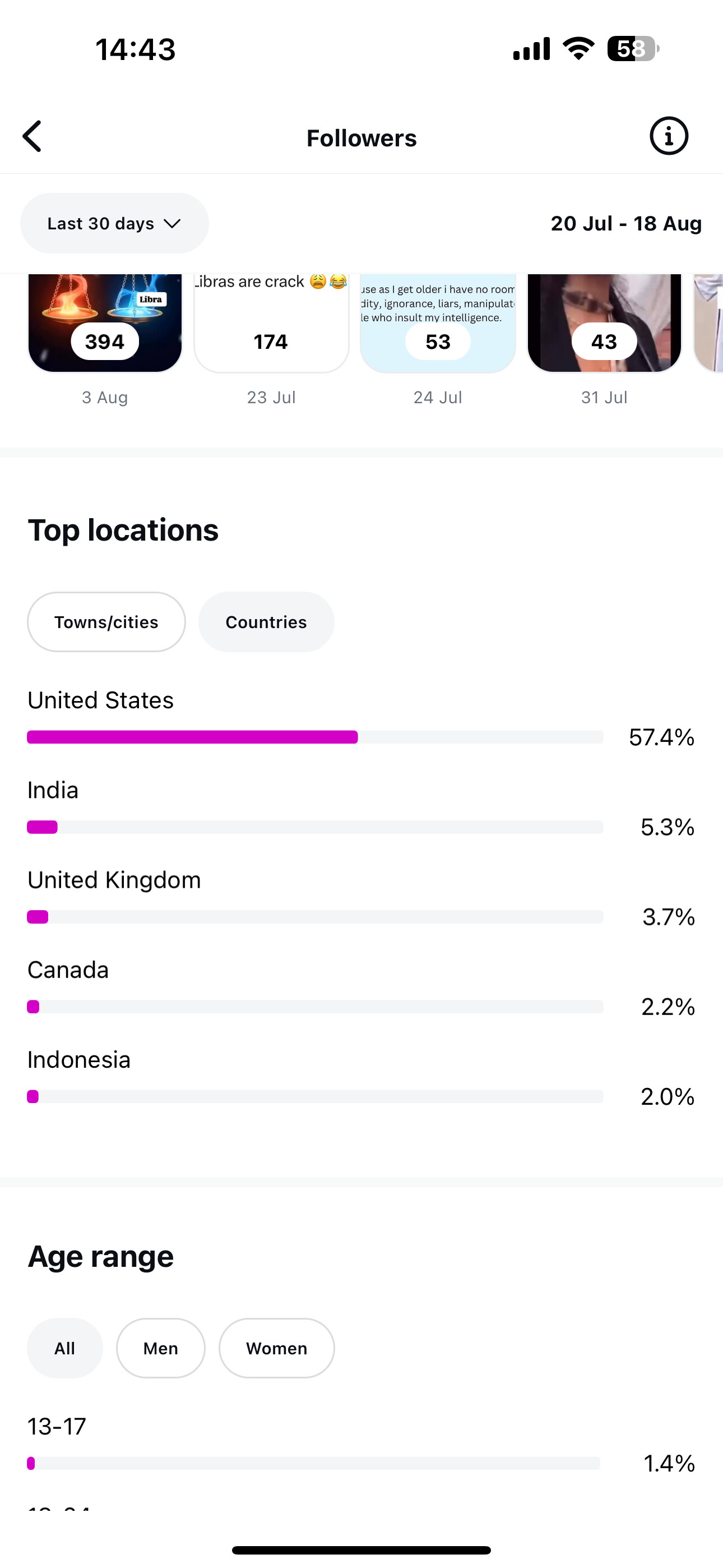The width and height of the screenshot is (723, 1568).
Task: Open the 31 Jul post with 43
Action: (x=604, y=322)
